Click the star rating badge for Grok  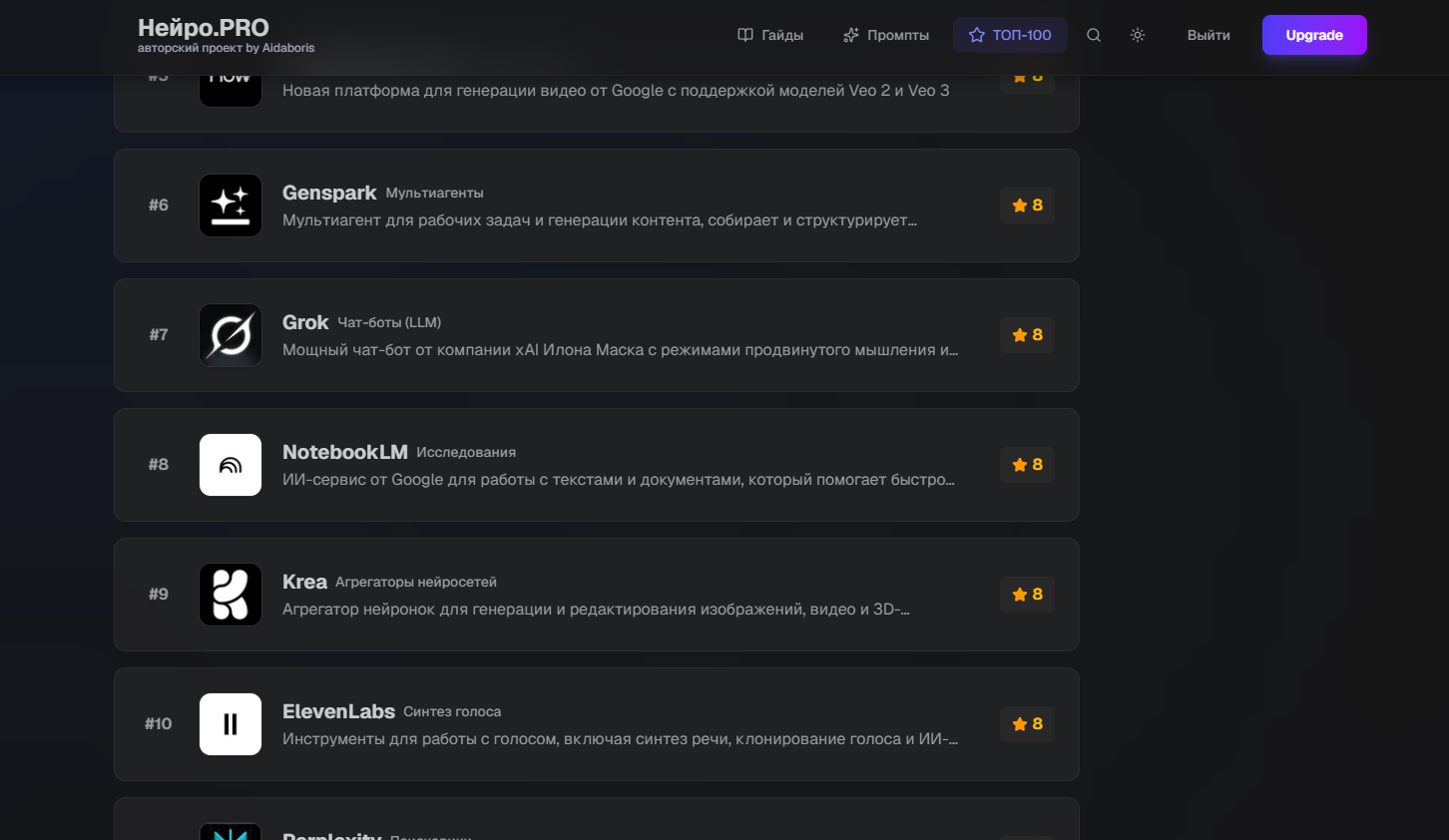point(1027,335)
